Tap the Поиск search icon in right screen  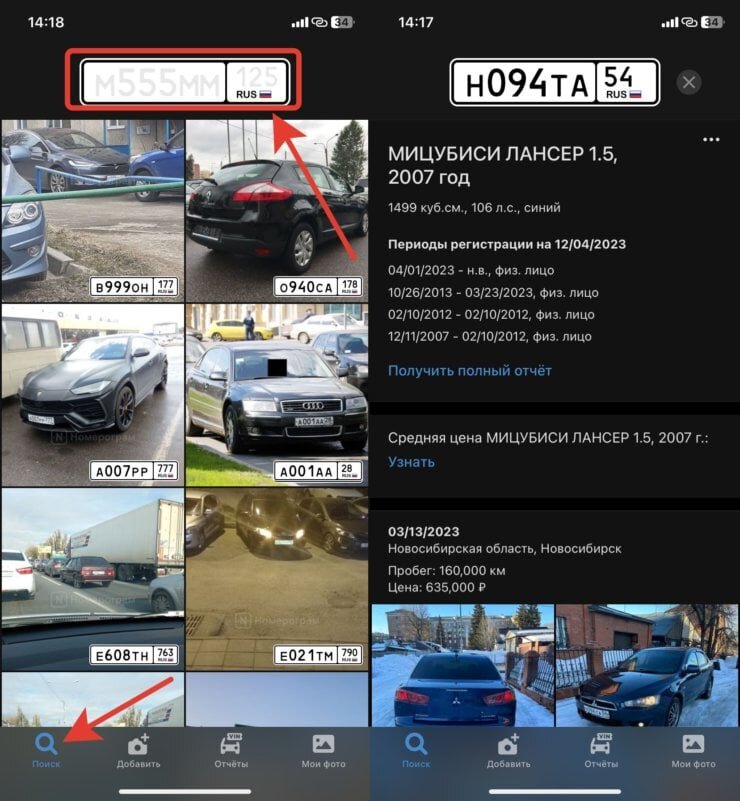416,744
